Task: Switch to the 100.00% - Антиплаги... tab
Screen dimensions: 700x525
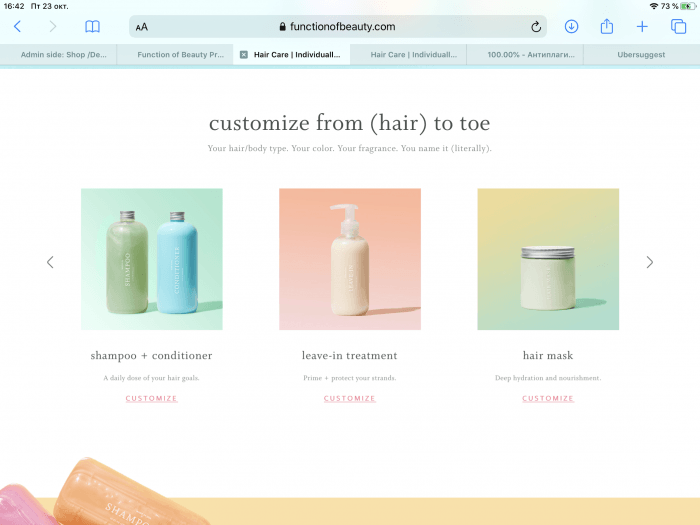Action: 525,54
